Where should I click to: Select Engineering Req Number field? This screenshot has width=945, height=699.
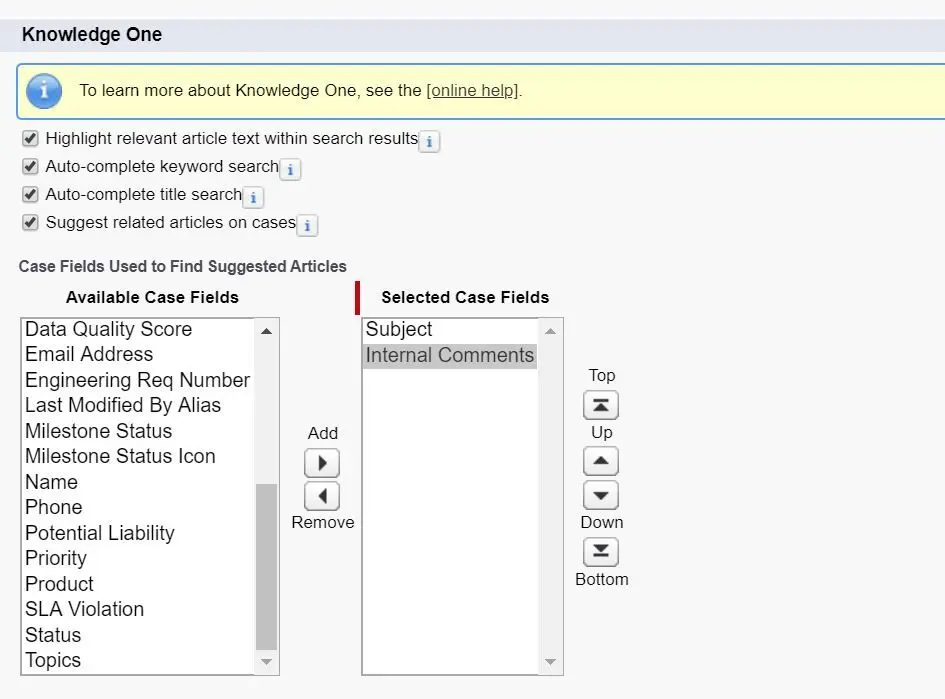pyautogui.click(x=138, y=380)
